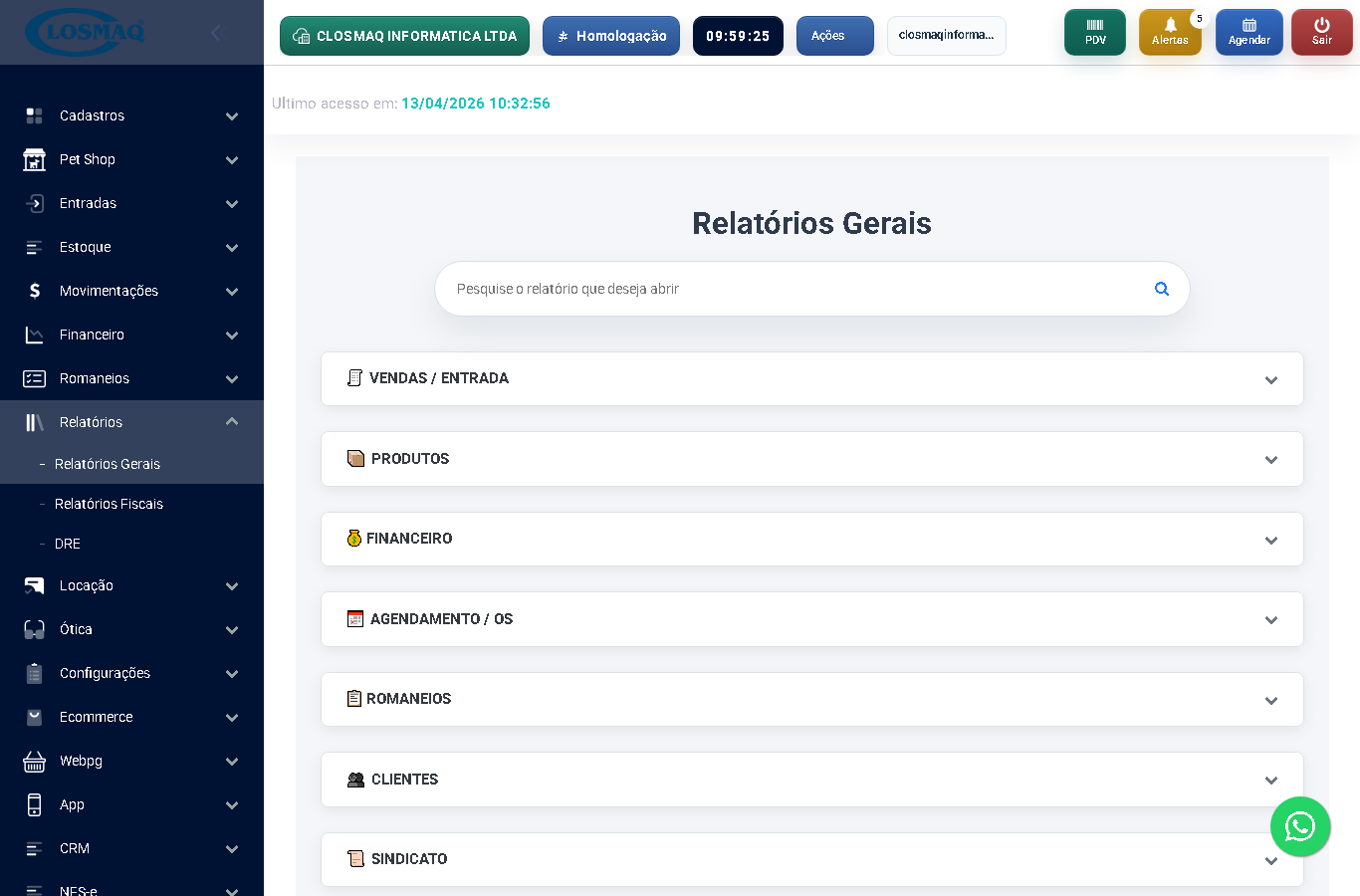
Task: Click the Sair power icon
Action: point(1321,31)
